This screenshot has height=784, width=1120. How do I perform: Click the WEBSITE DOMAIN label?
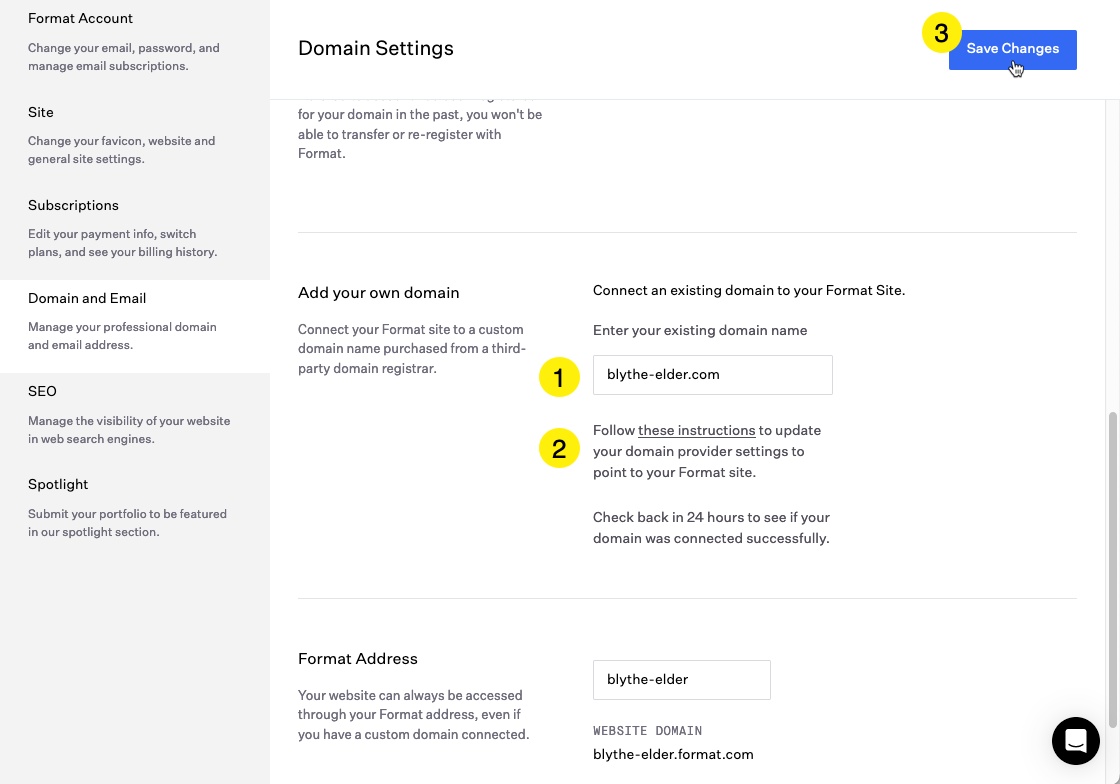tap(647, 731)
